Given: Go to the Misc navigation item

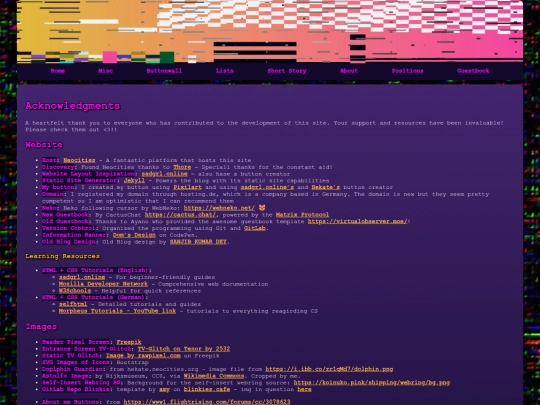Looking at the screenshot, I should [105, 71].
